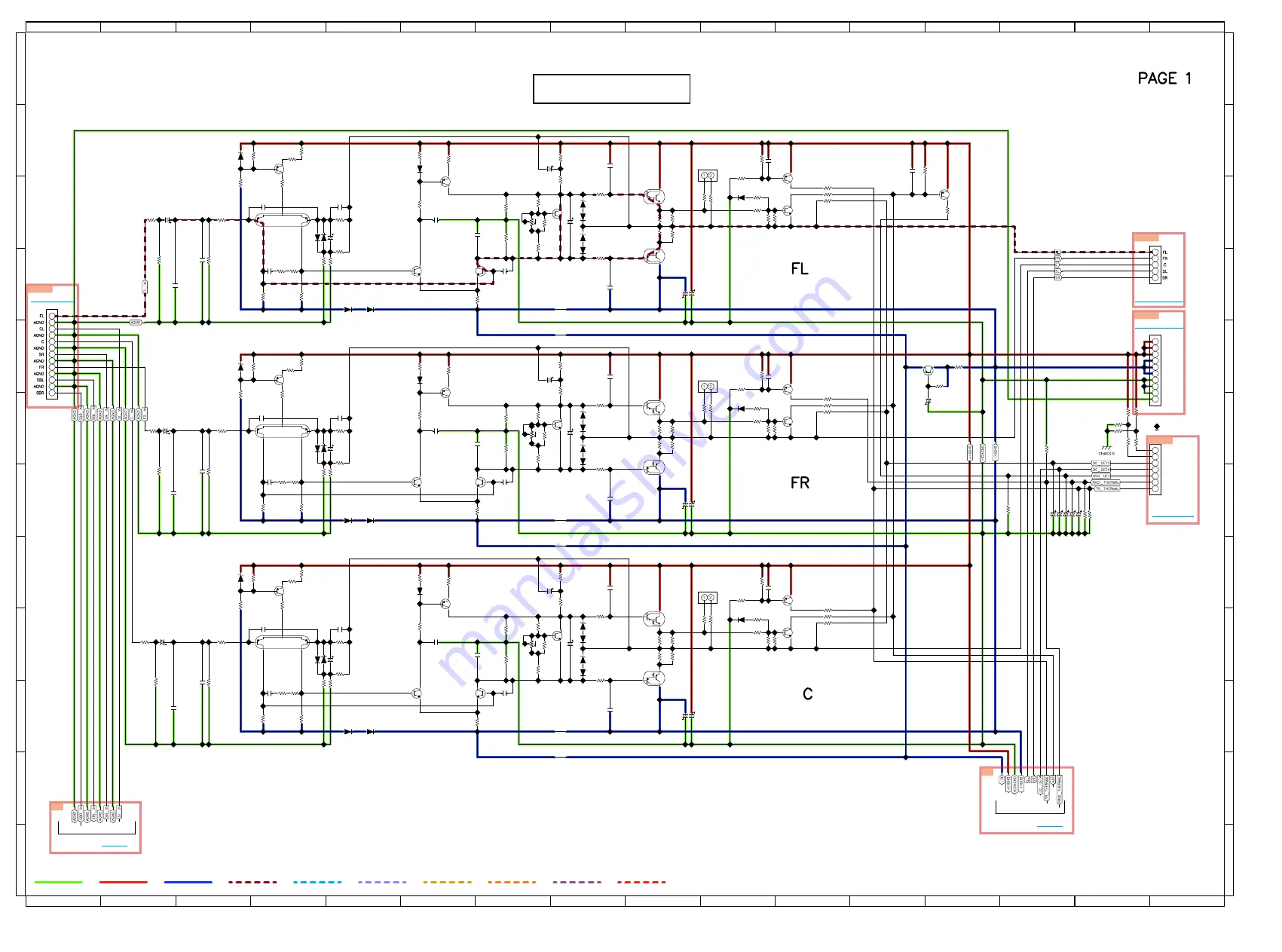1282x952 pixels.
Task: Click the DC_DET3 net label
Action: 1101,464
